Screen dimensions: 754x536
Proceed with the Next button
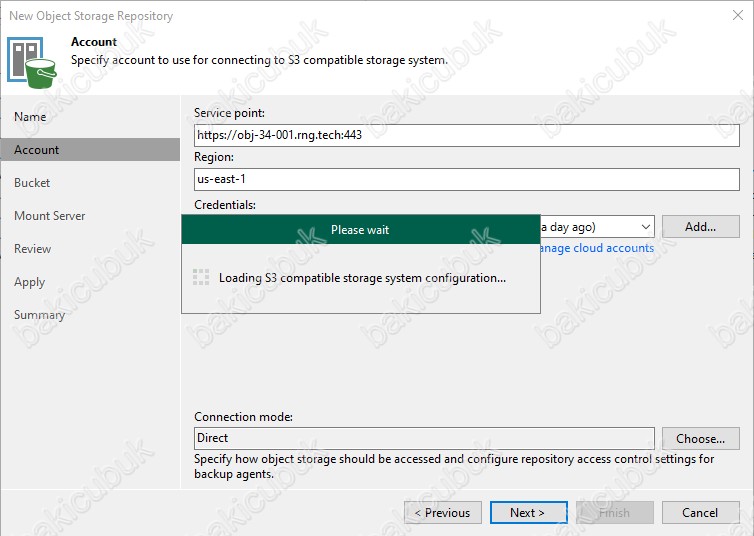click(x=528, y=513)
